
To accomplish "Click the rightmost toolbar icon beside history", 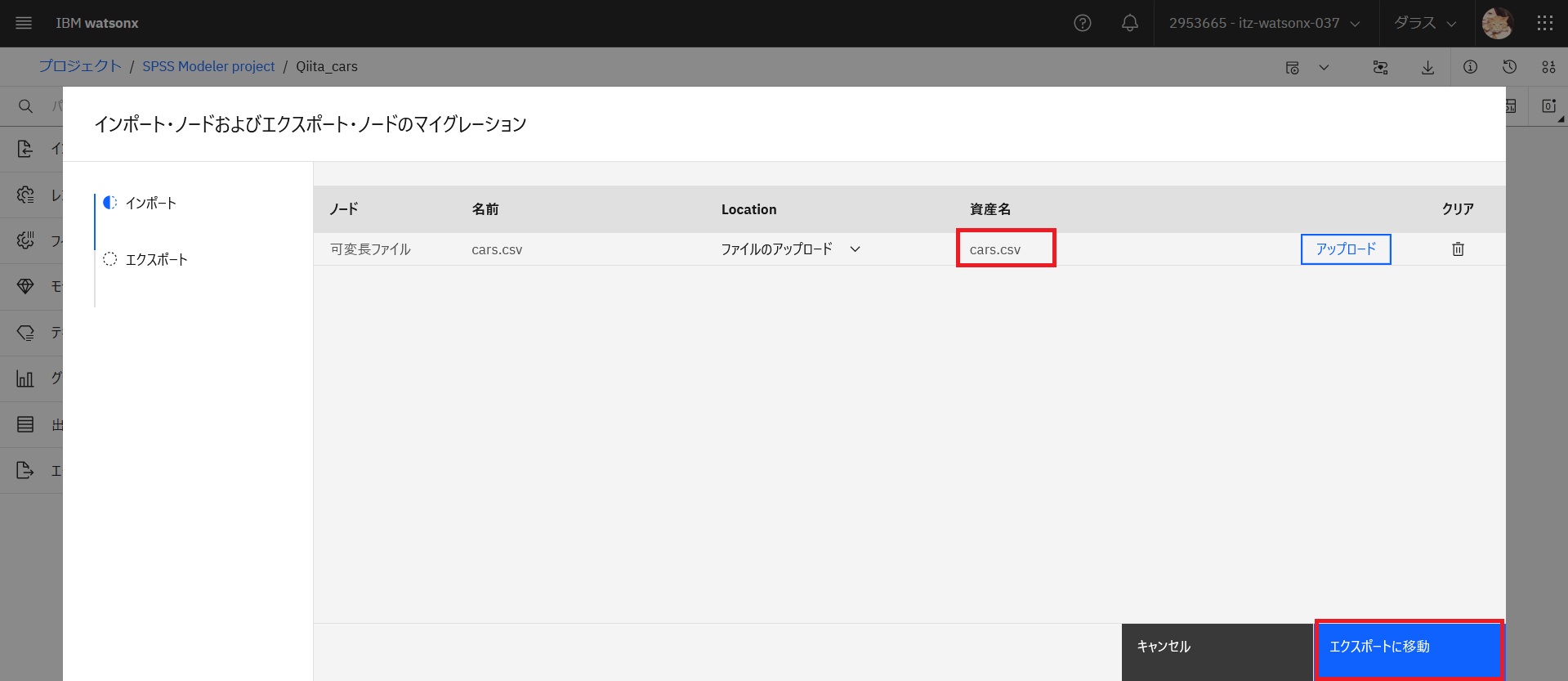I will (1548, 67).
